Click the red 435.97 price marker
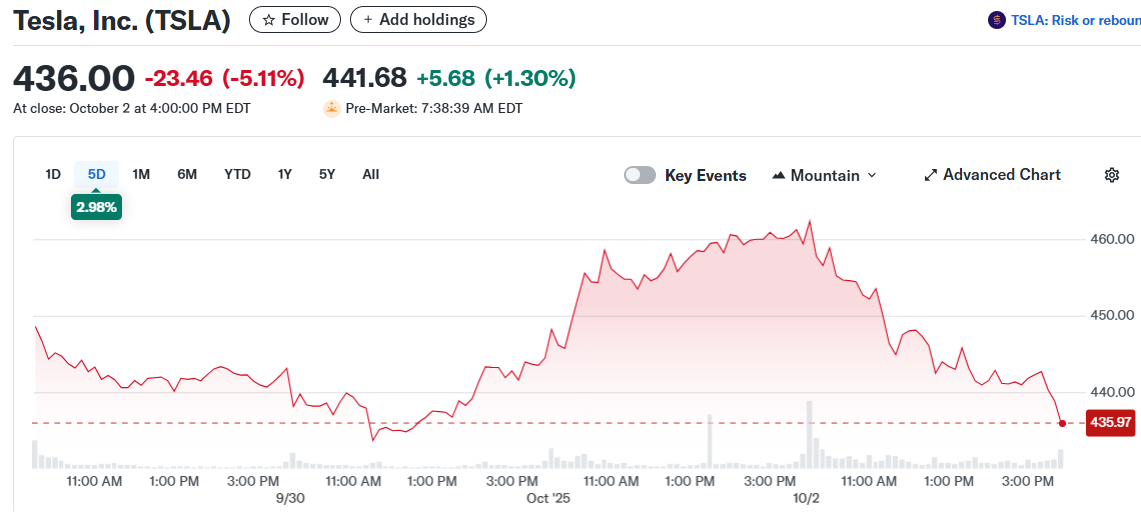Image resolution: width=1141 pixels, height=512 pixels. (1110, 423)
